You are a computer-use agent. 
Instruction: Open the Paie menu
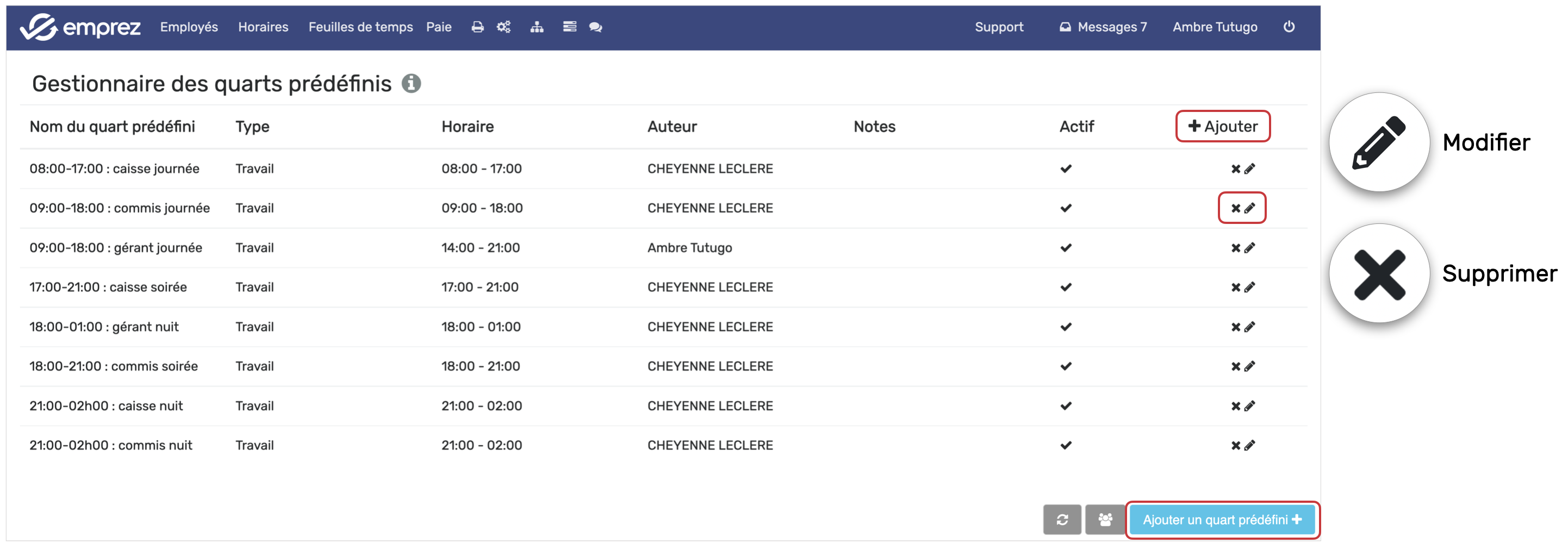pos(438,27)
